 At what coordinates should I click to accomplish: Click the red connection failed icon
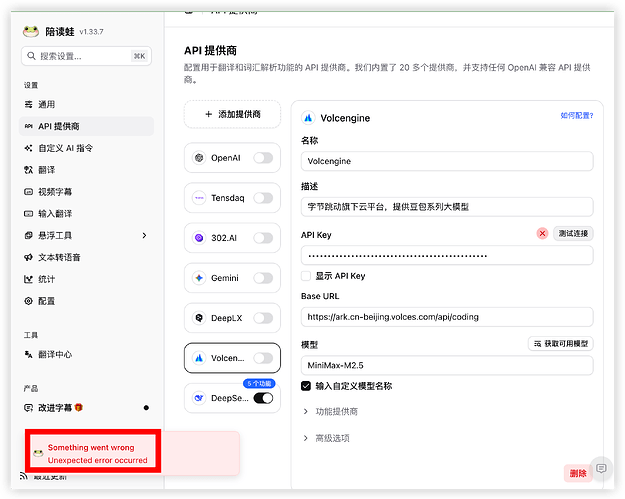click(542, 234)
